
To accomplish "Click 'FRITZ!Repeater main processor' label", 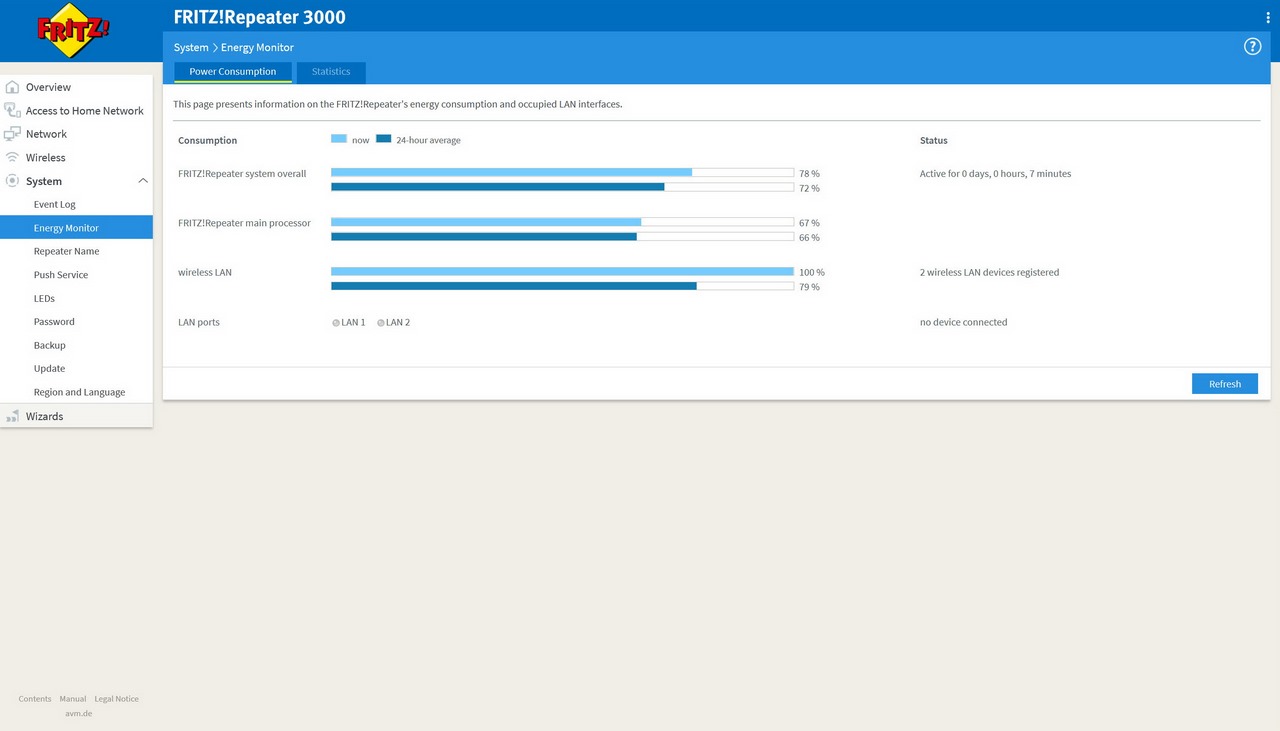I will click(x=244, y=223).
